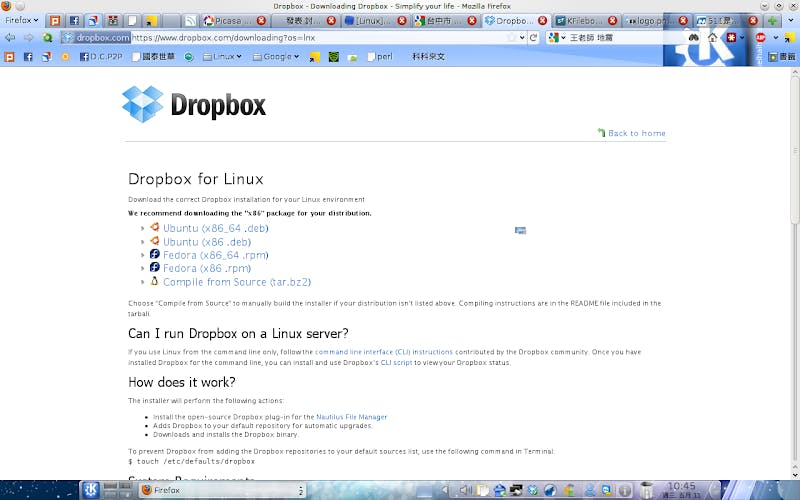Open the Google bookmarks folder dropdown
This screenshot has width=800, height=500.
pyautogui.click(x=276, y=57)
